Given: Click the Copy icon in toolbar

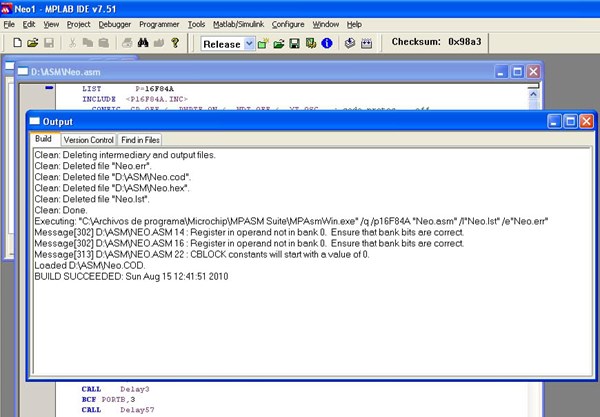Looking at the screenshot, I should (x=88, y=42).
